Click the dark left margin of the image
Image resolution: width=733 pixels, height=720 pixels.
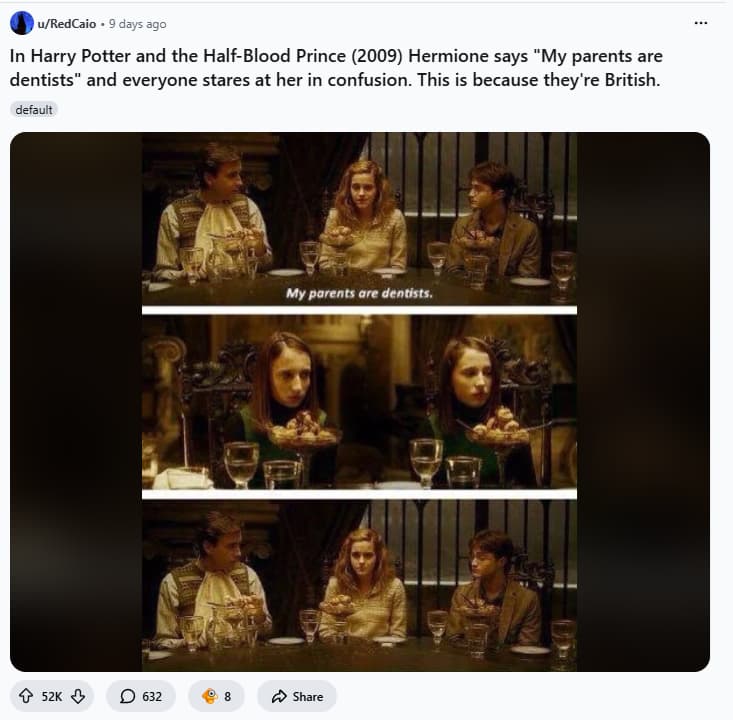click(75, 400)
